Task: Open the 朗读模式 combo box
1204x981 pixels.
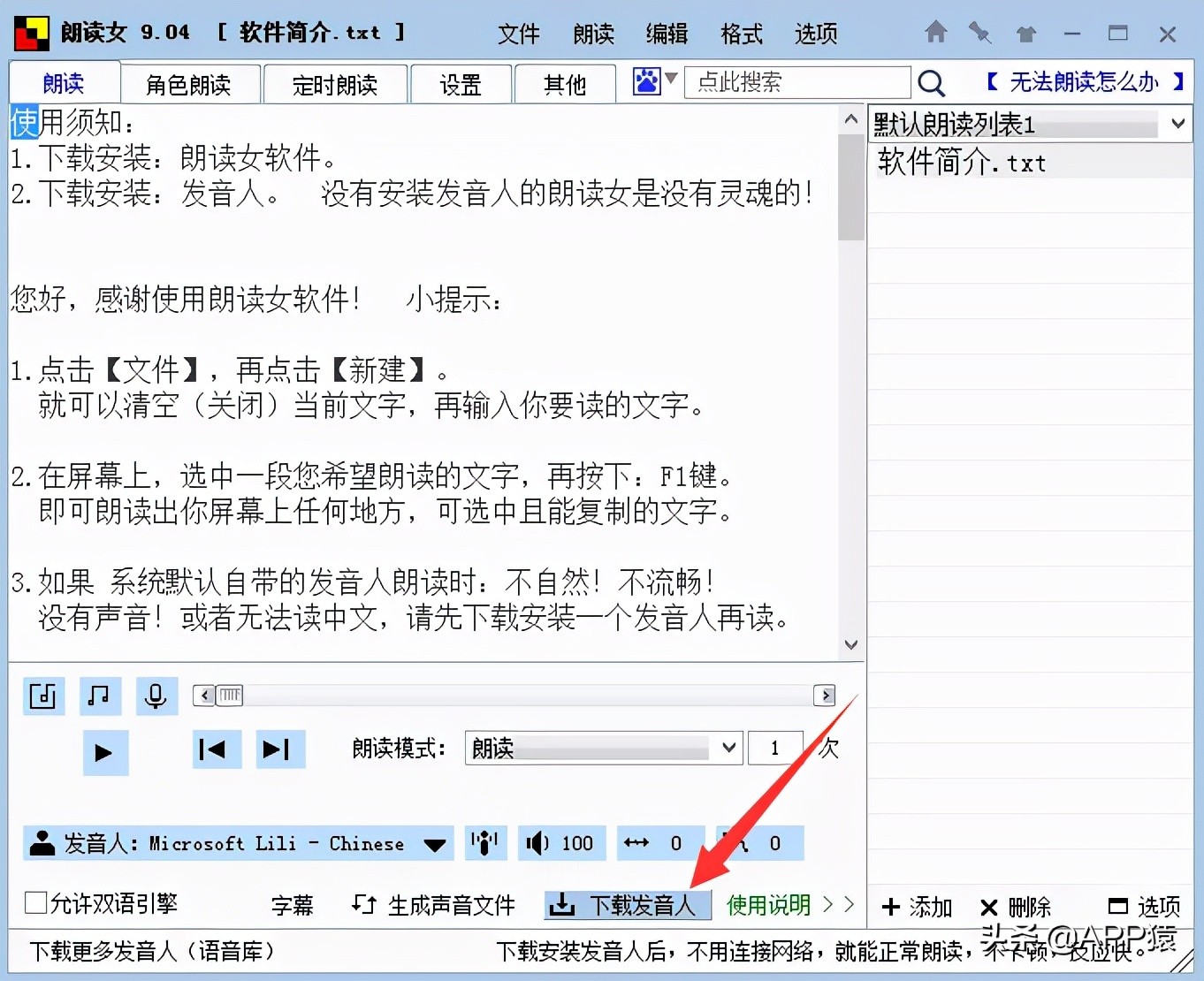Action: click(603, 749)
